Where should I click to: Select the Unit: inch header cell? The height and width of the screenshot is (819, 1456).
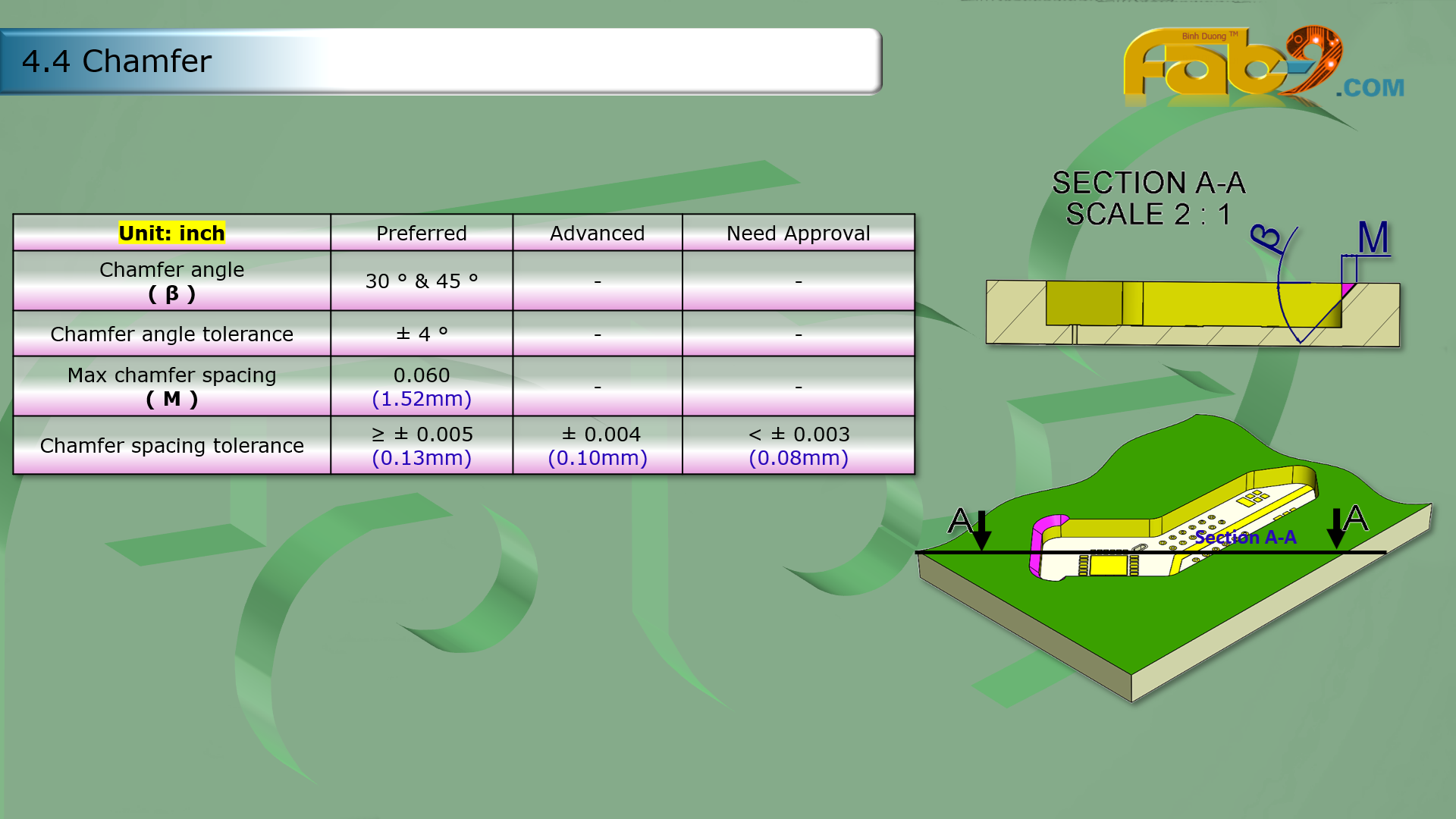[x=171, y=233]
